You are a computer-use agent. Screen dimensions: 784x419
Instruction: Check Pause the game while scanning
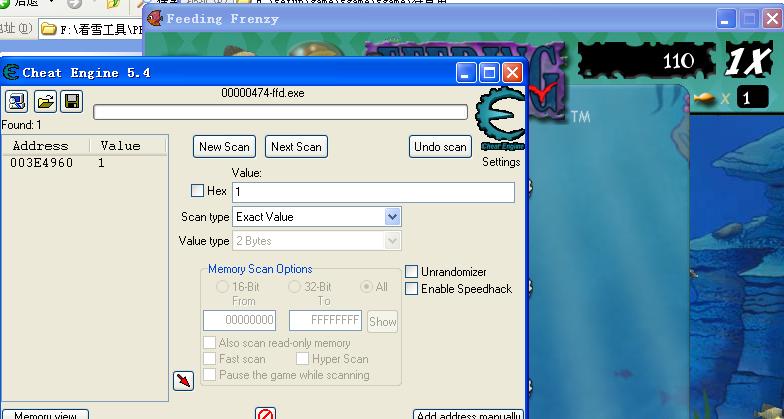[x=209, y=374]
